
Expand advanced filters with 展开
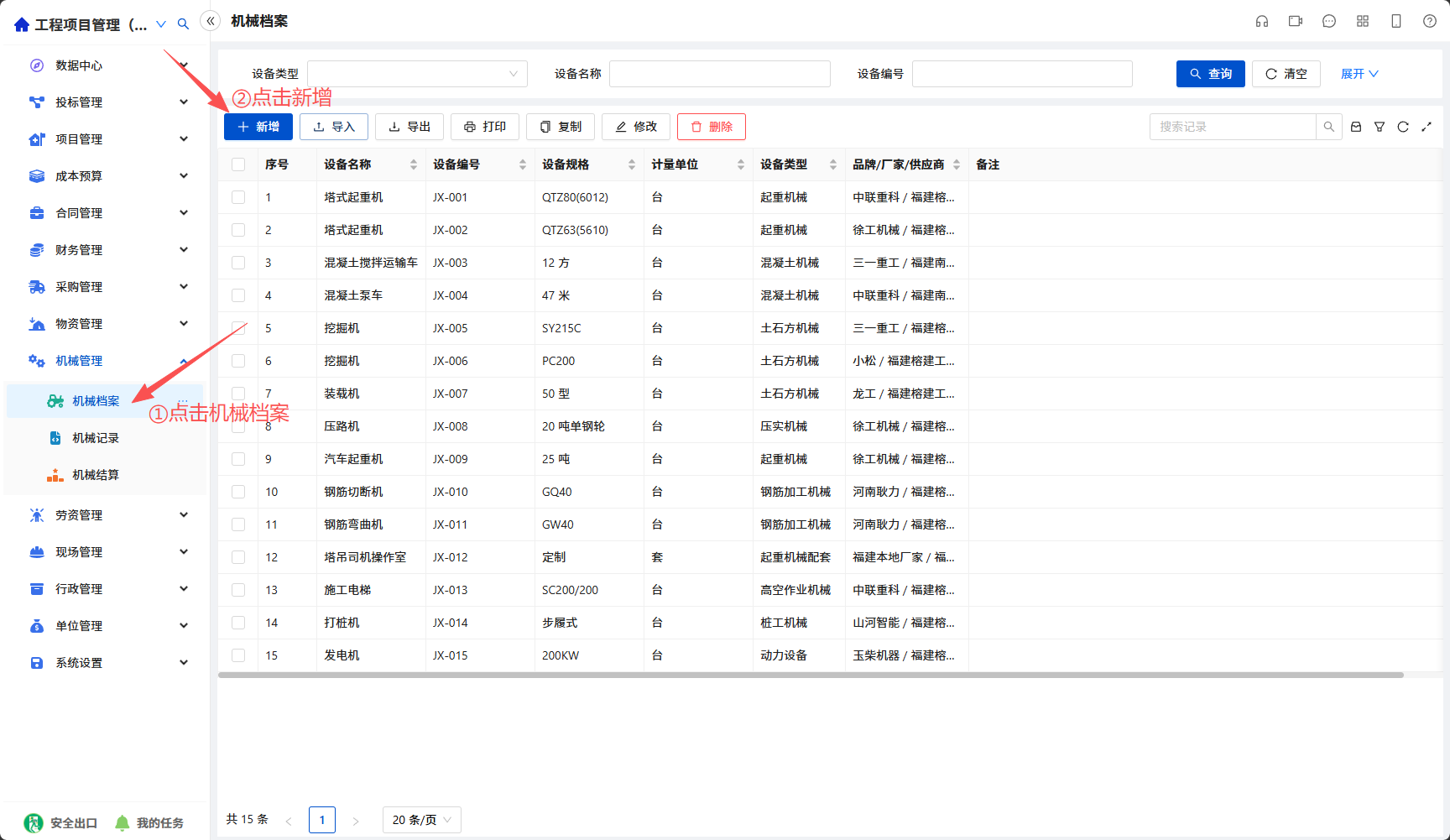pos(1359,74)
